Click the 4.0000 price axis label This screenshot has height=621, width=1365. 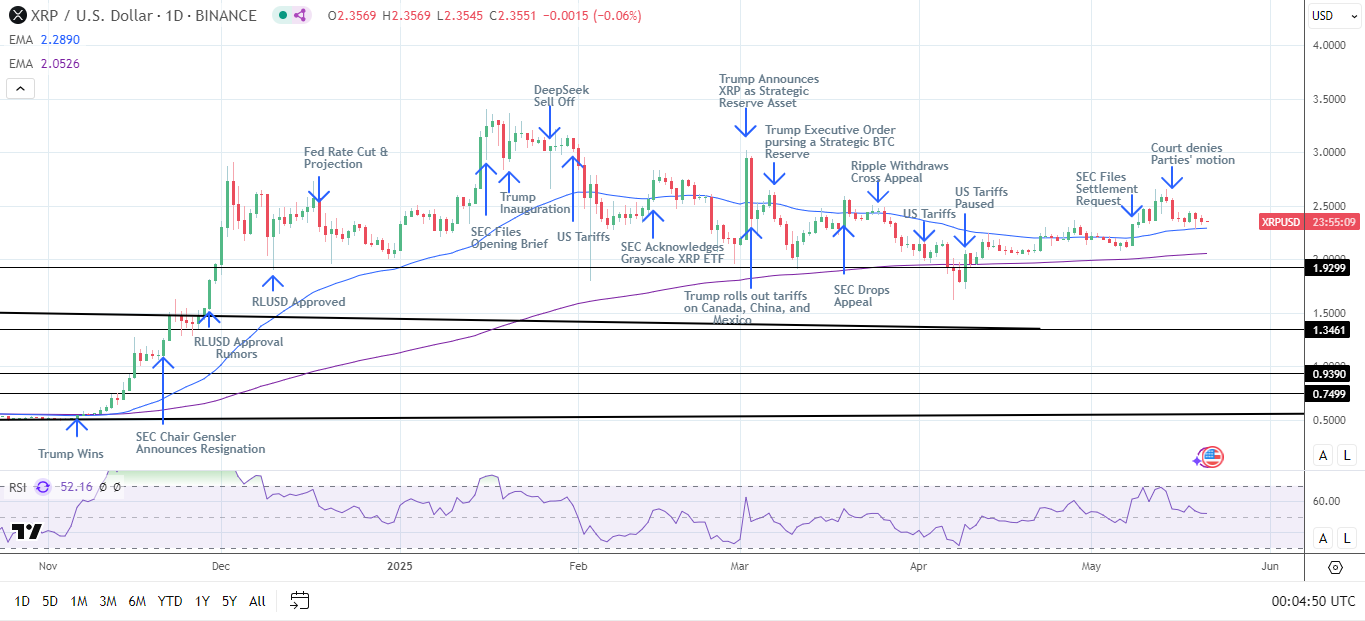tap(1330, 45)
